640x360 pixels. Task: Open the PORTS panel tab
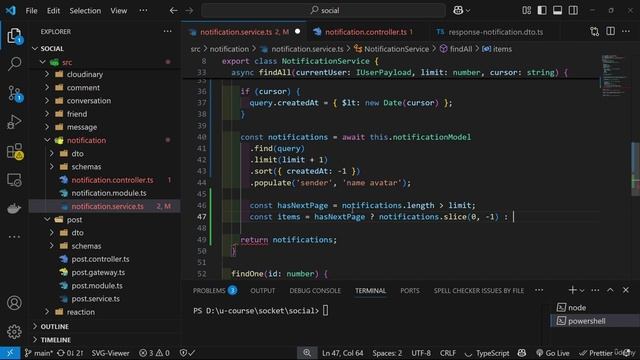click(x=410, y=291)
